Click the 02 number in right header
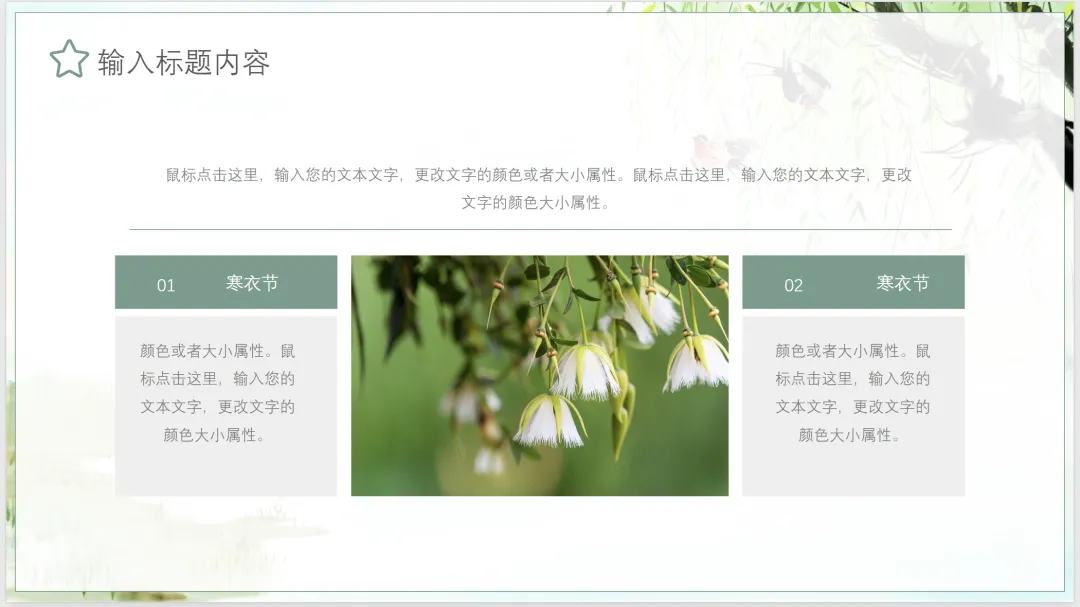This screenshot has width=1080, height=607. [793, 285]
